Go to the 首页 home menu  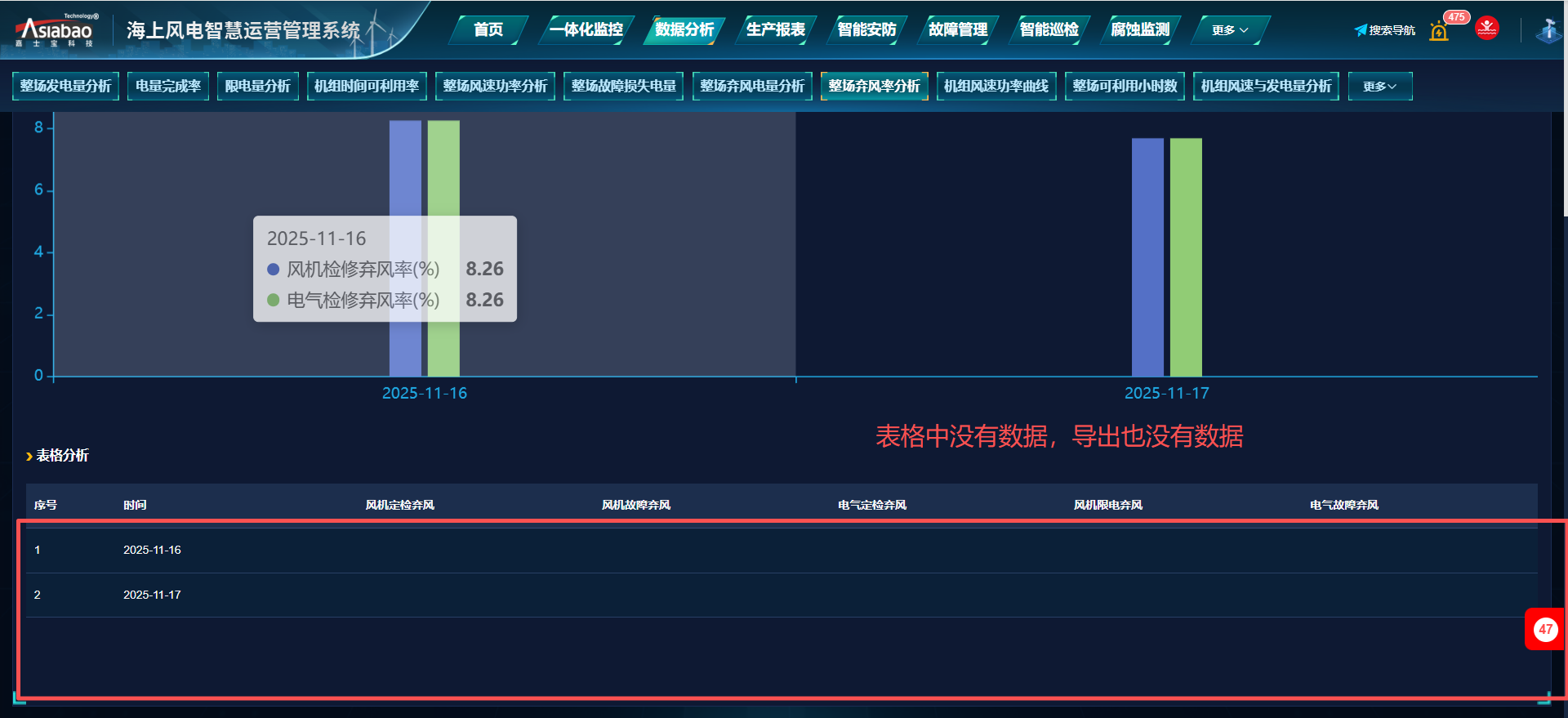(x=488, y=30)
